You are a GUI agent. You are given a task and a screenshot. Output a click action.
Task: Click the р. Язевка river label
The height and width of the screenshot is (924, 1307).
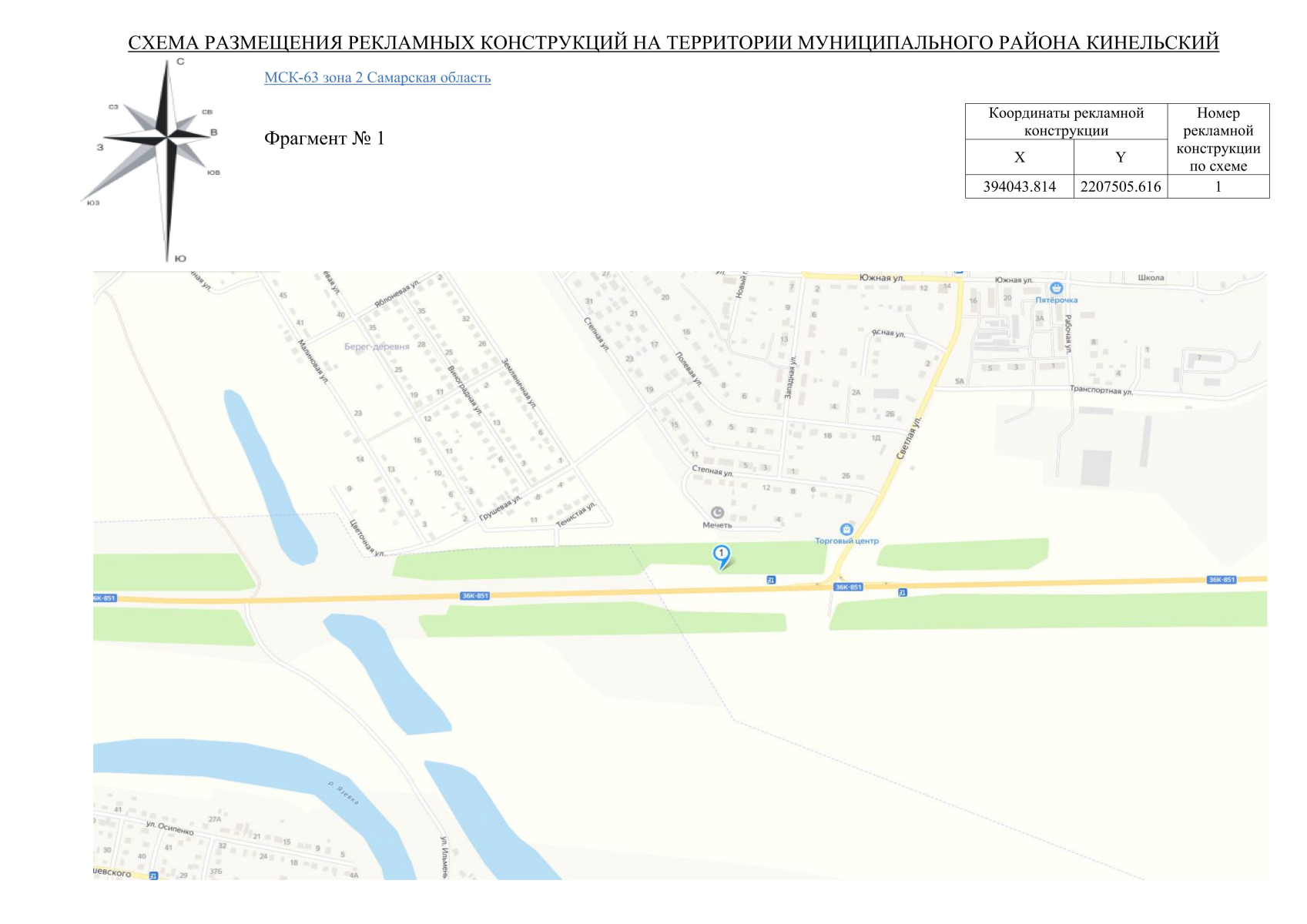pyautogui.click(x=344, y=793)
